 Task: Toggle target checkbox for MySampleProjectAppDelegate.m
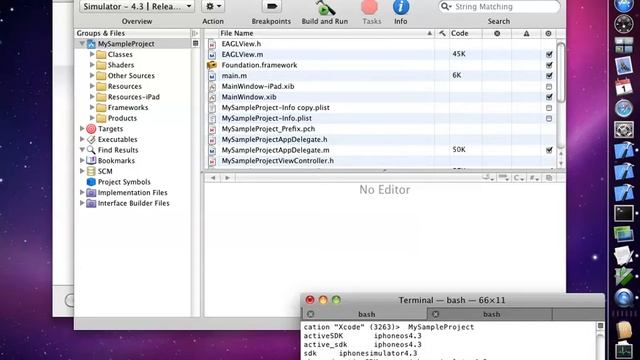[549, 150]
